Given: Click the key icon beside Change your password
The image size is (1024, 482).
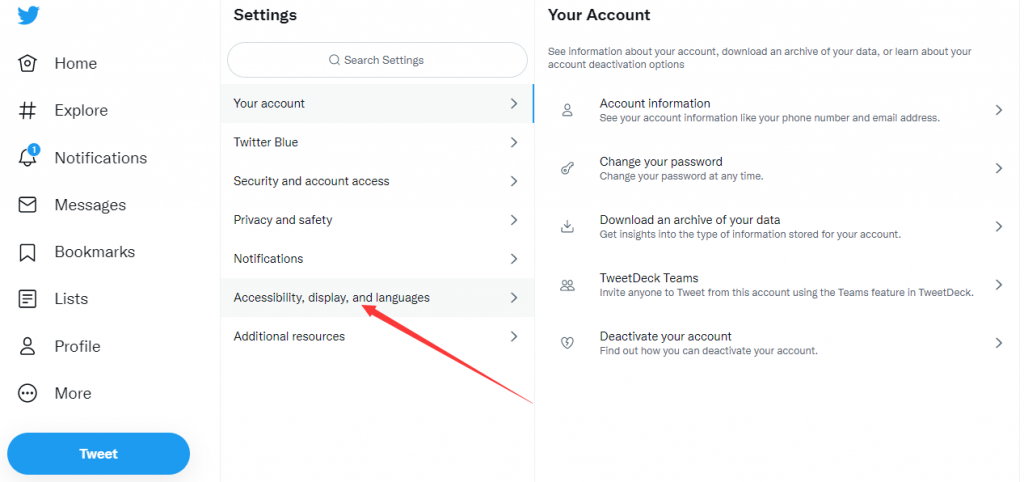Looking at the screenshot, I should point(567,169).
